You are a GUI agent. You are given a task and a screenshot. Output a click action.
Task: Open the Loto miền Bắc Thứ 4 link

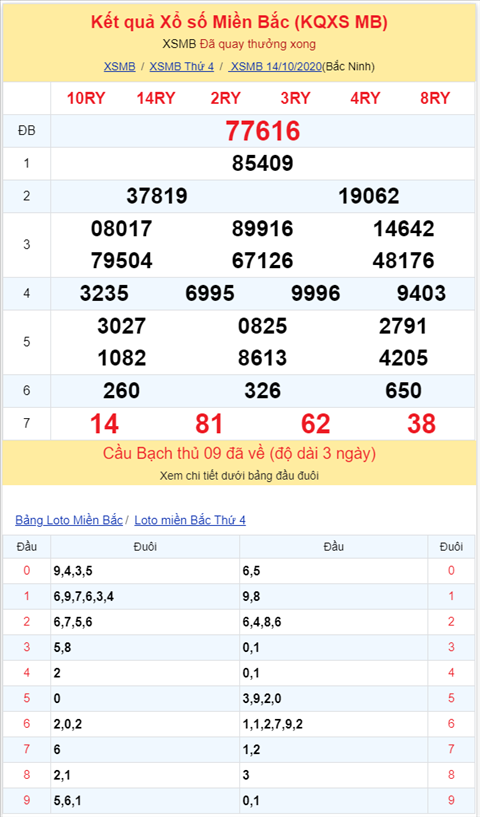click(190, 520)
